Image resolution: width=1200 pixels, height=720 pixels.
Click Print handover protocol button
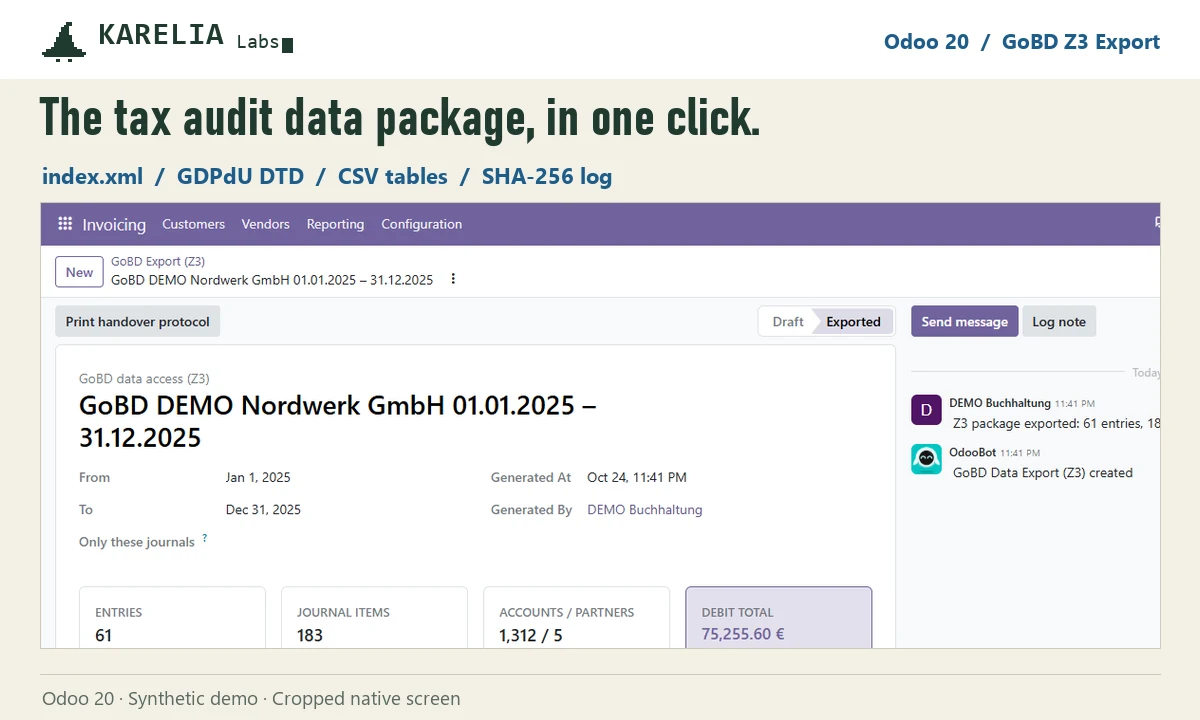point(138,322)
